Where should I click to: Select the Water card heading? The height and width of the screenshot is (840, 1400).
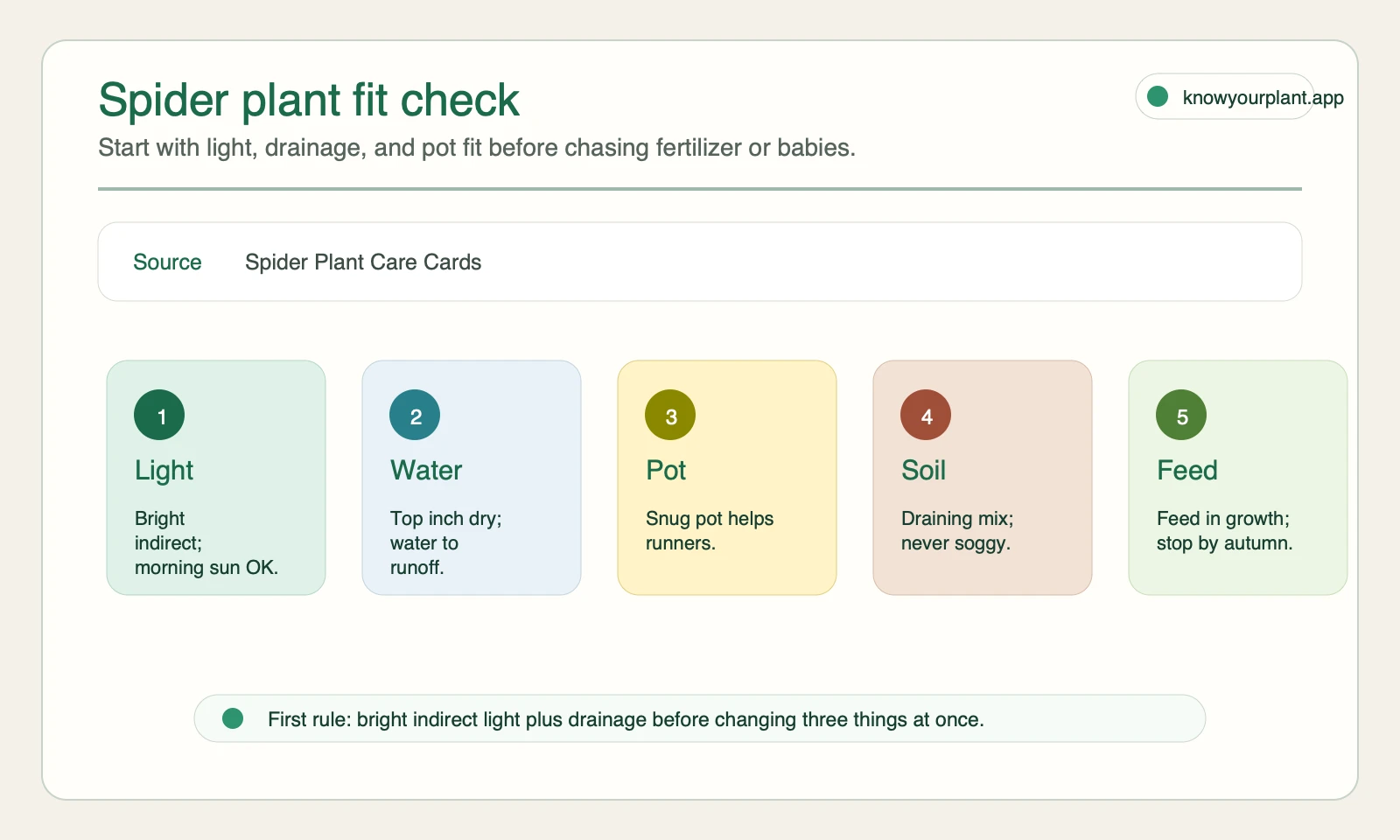(x=426, y=470)
